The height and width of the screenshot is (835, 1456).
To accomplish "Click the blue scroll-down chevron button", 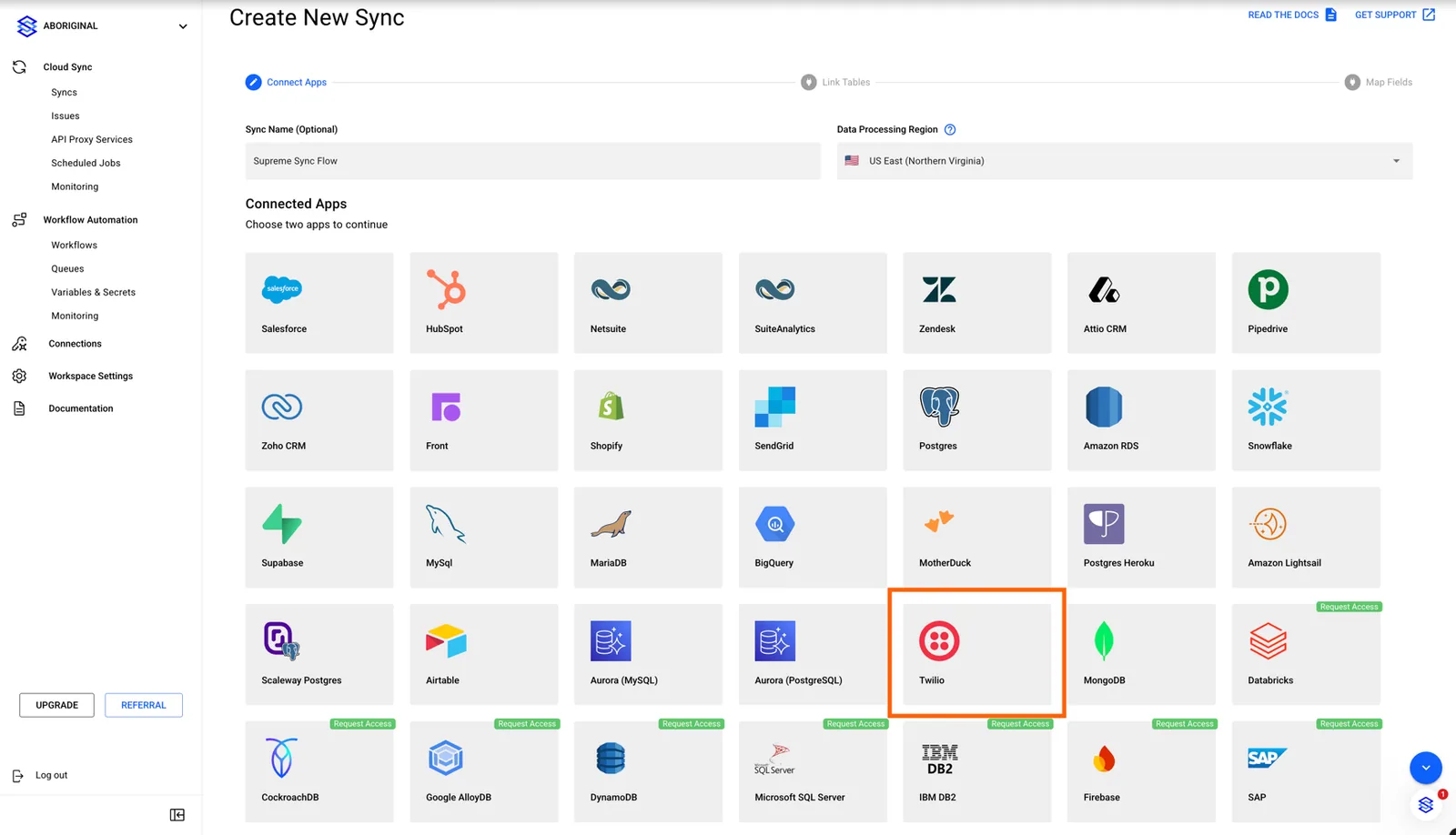I will tap(1426, 768).
